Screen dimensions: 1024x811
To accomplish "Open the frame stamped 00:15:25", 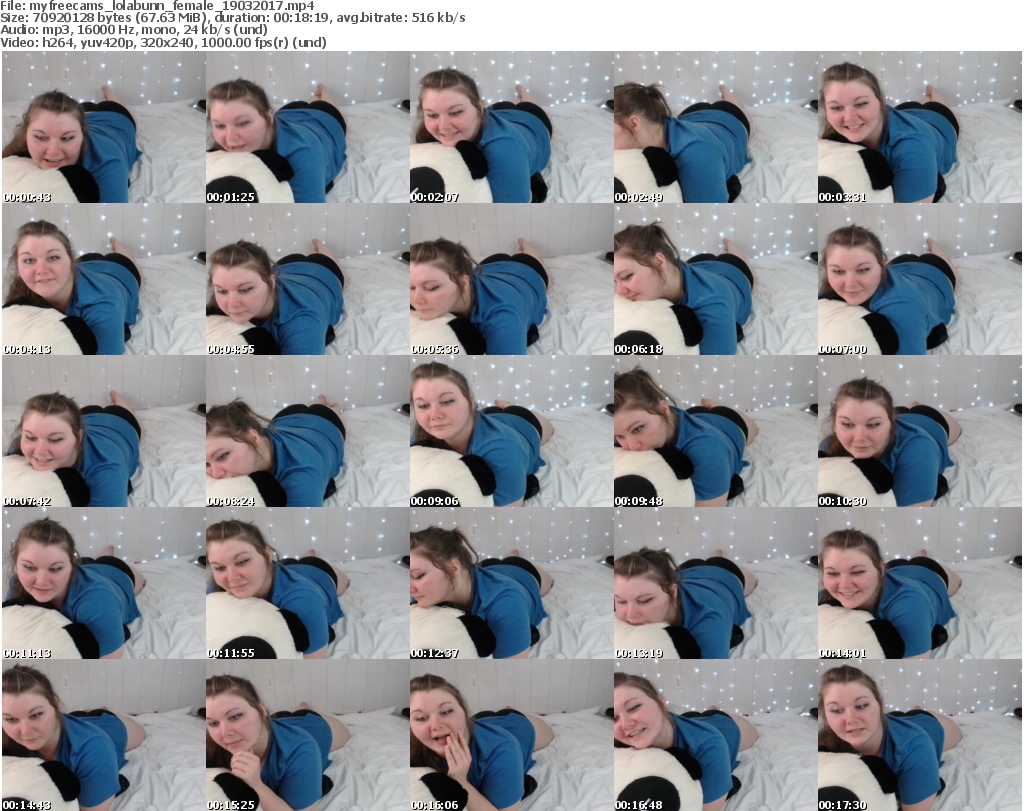I will click(x=308, y=735).
